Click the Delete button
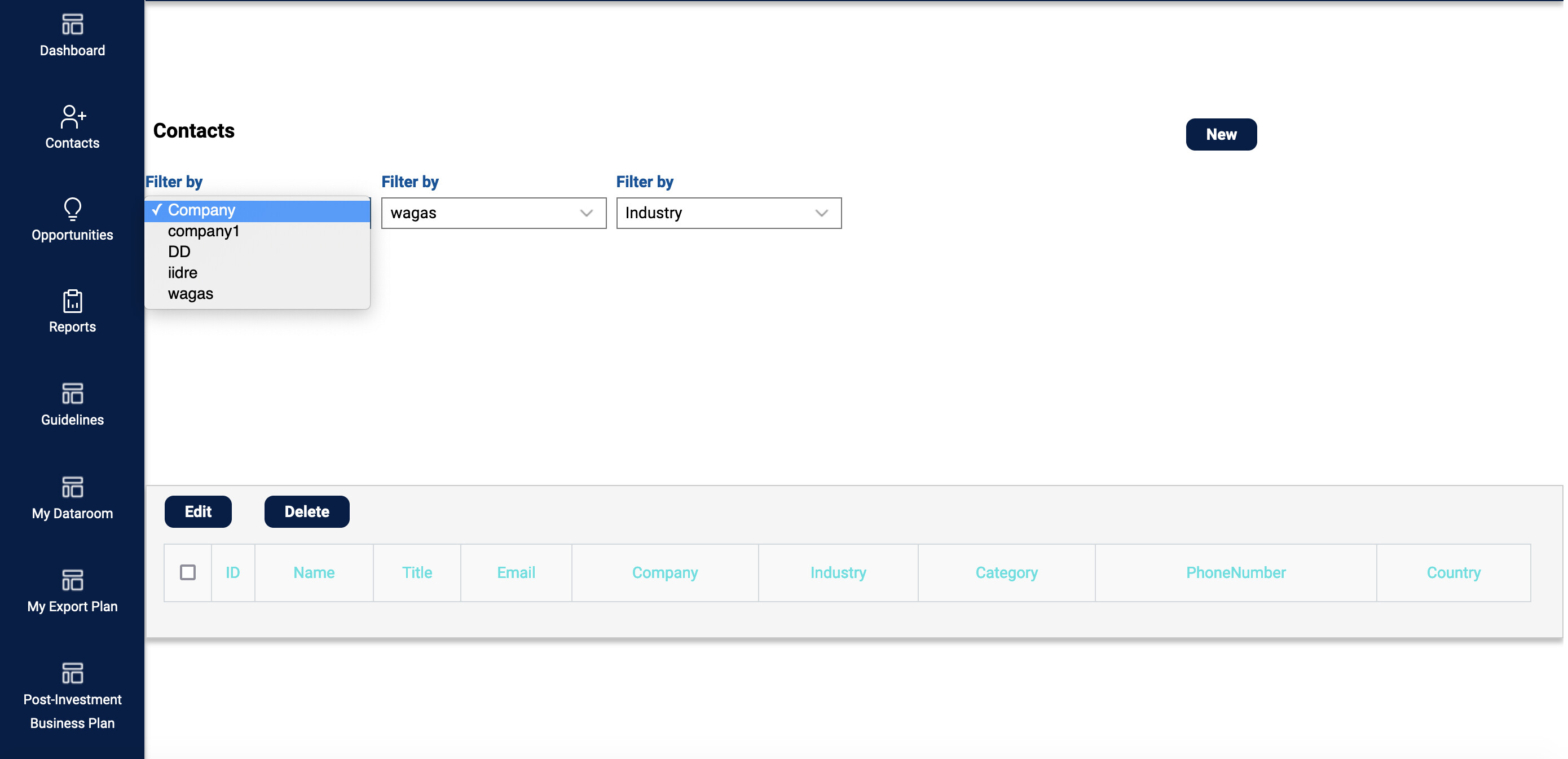 pos(307,511)
